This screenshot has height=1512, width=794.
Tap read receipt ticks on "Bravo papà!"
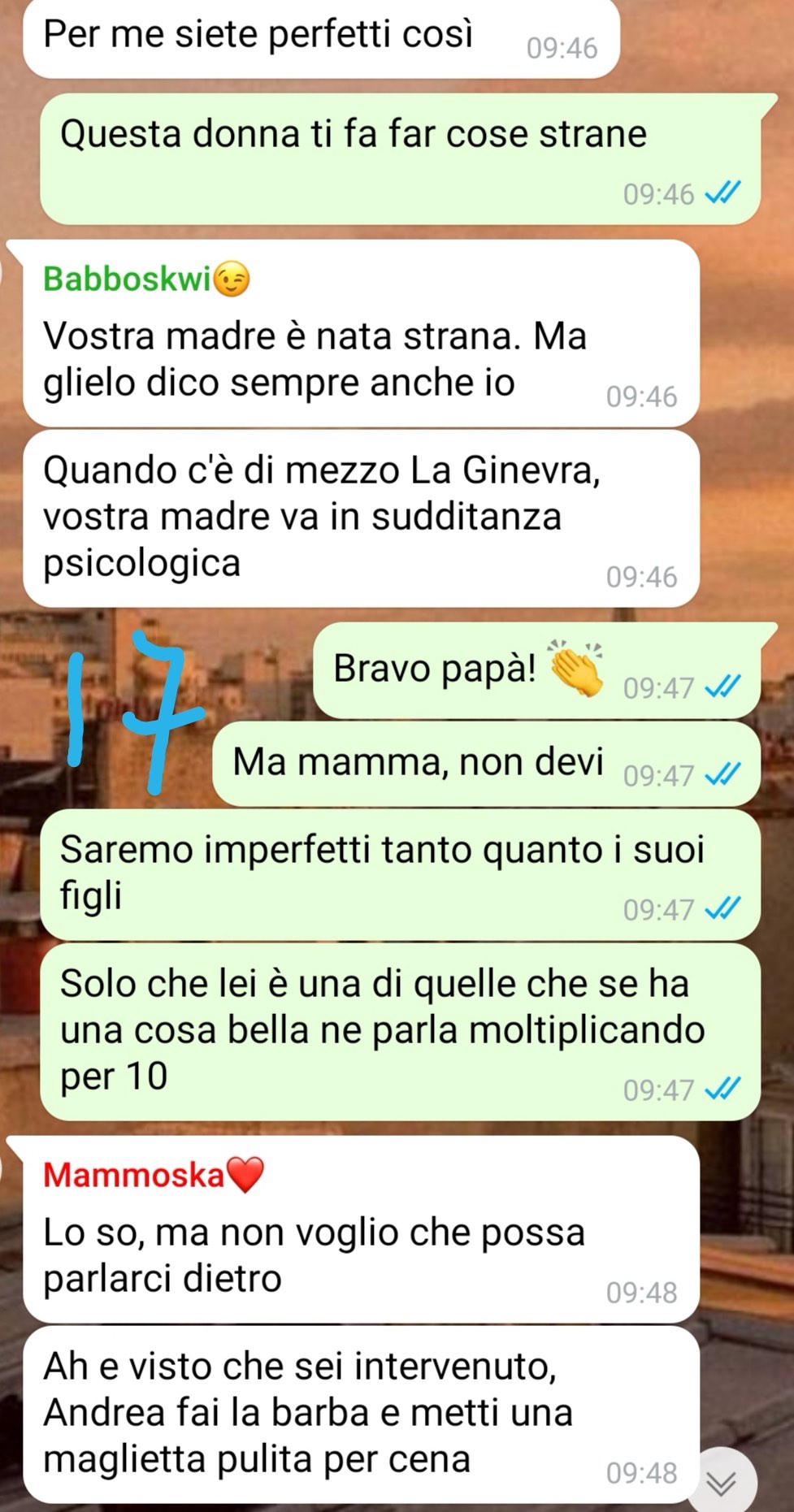pos(722,688)
